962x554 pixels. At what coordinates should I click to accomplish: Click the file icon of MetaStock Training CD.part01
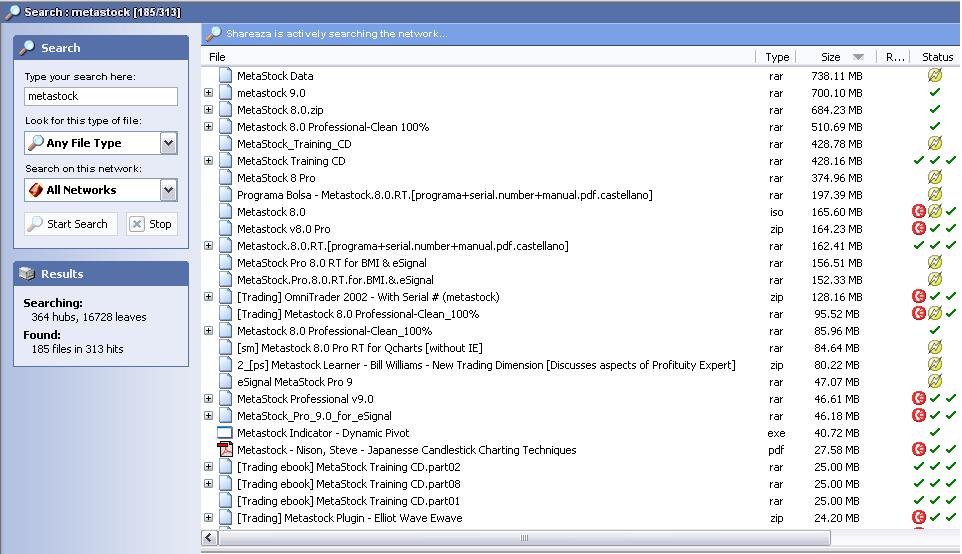(226, 501)
